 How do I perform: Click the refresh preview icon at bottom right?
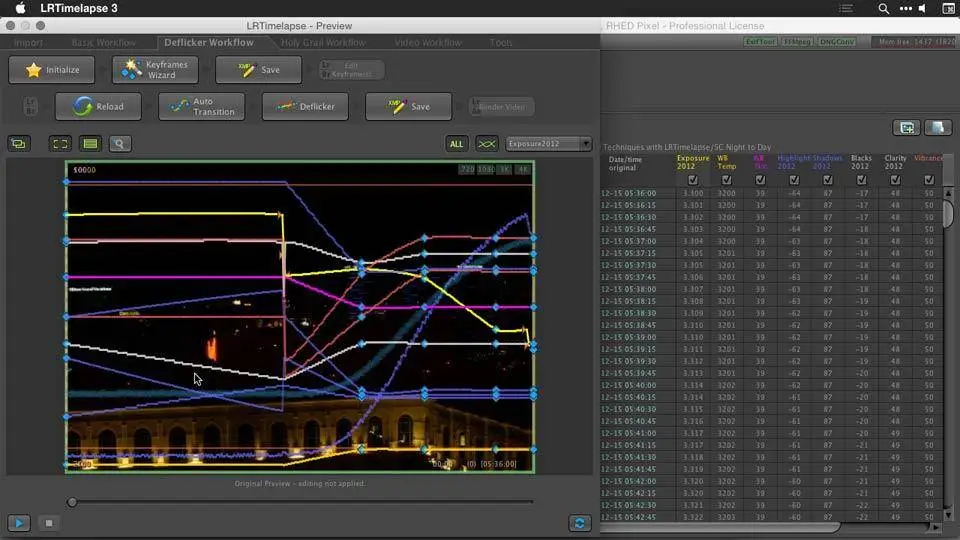[579, 523]
